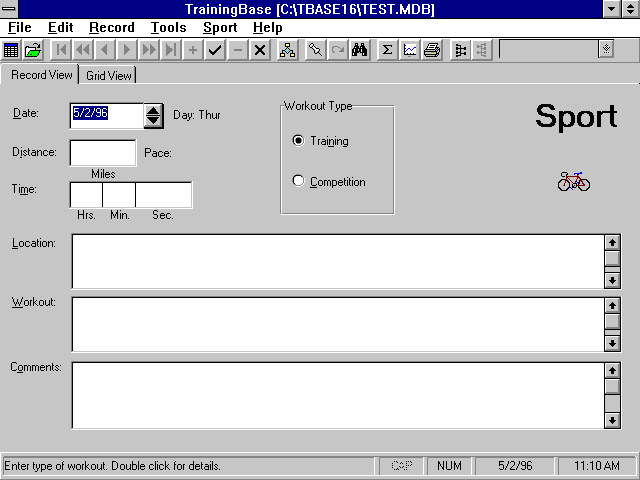Click the printer icon

tap(431, 50)
